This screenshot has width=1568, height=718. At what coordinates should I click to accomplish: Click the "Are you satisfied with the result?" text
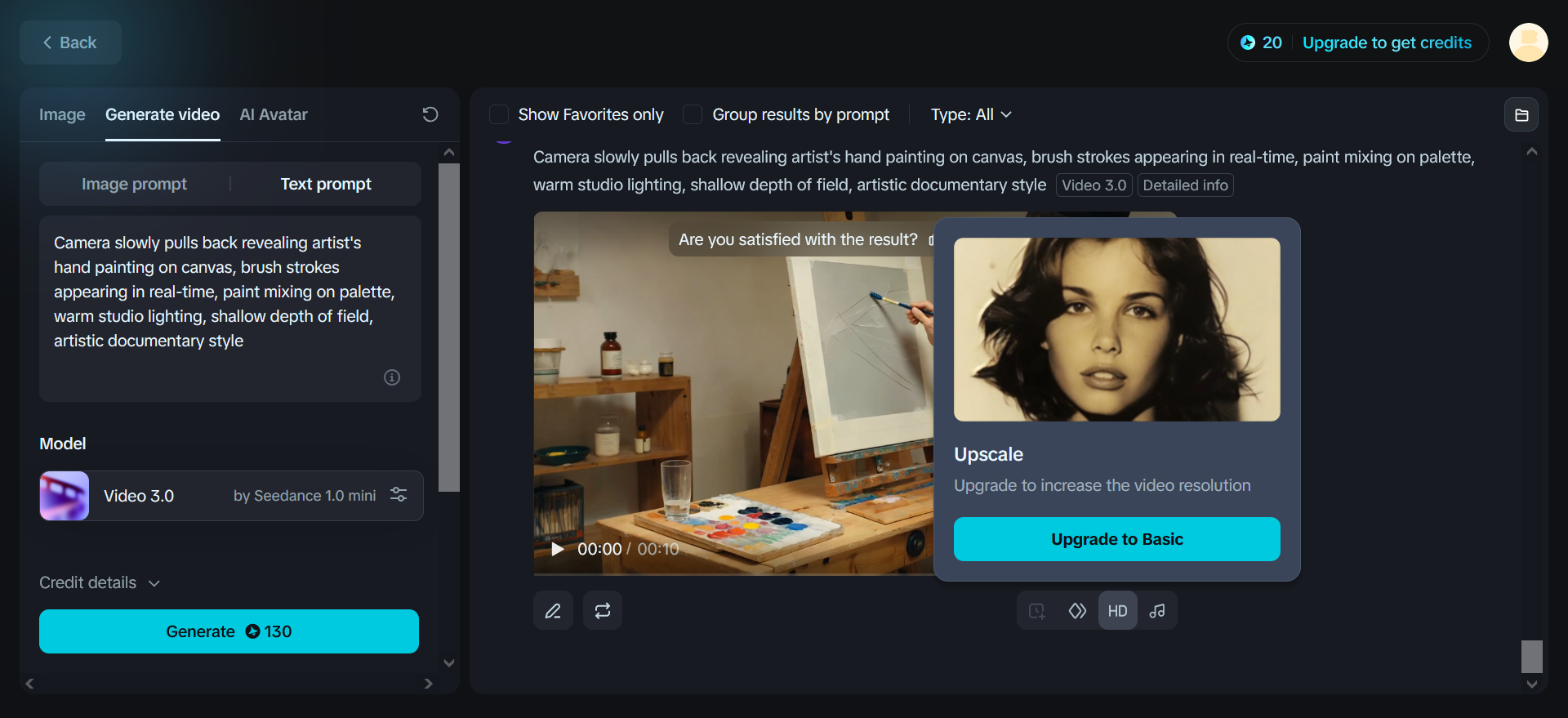pos(798,239)
